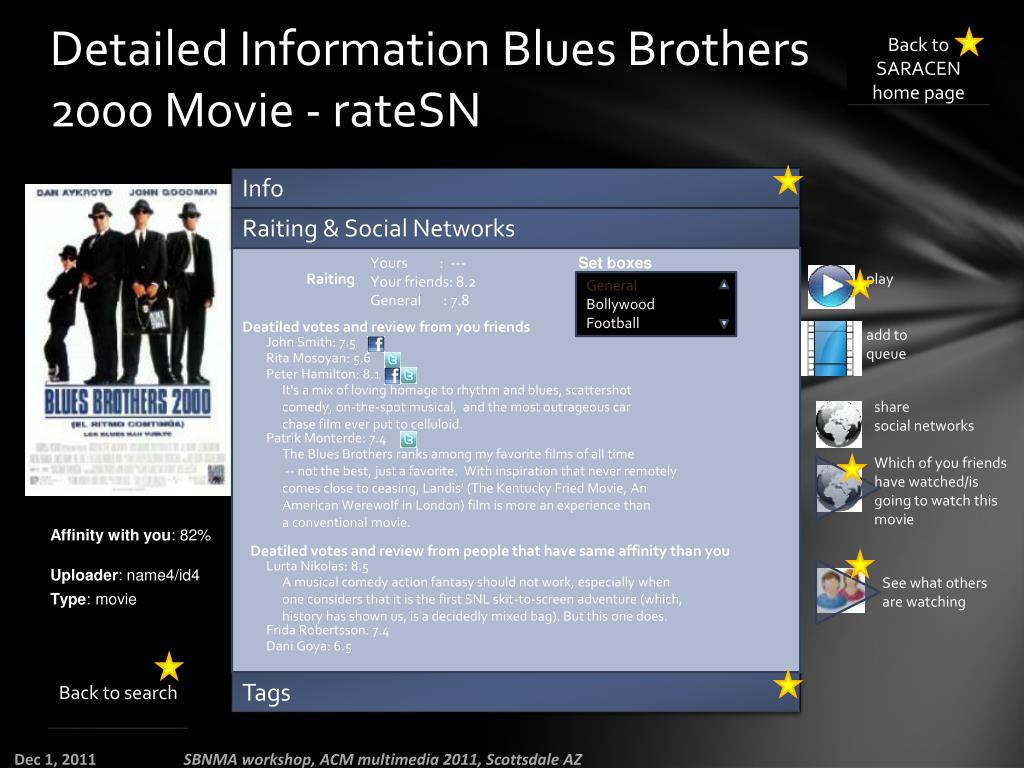Click the friends-watched globe icon

point(839,487)
